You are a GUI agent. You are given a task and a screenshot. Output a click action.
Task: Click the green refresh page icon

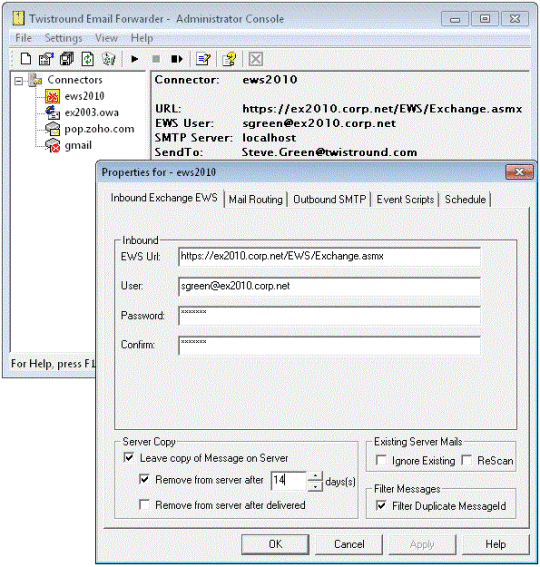pos(88,59)
